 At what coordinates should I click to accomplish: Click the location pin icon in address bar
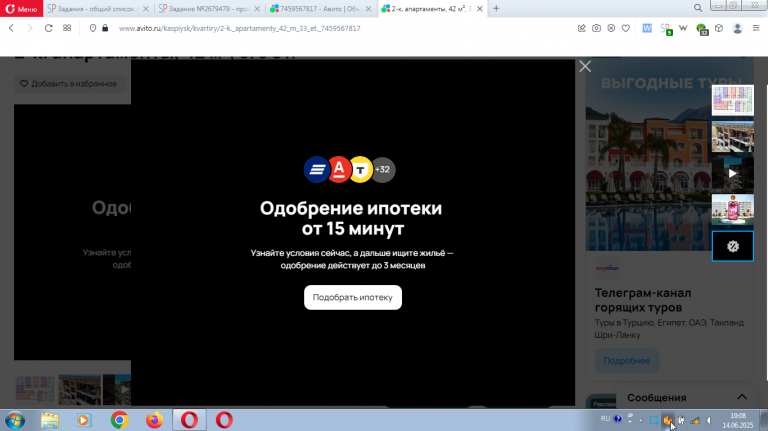coord(93,28)
